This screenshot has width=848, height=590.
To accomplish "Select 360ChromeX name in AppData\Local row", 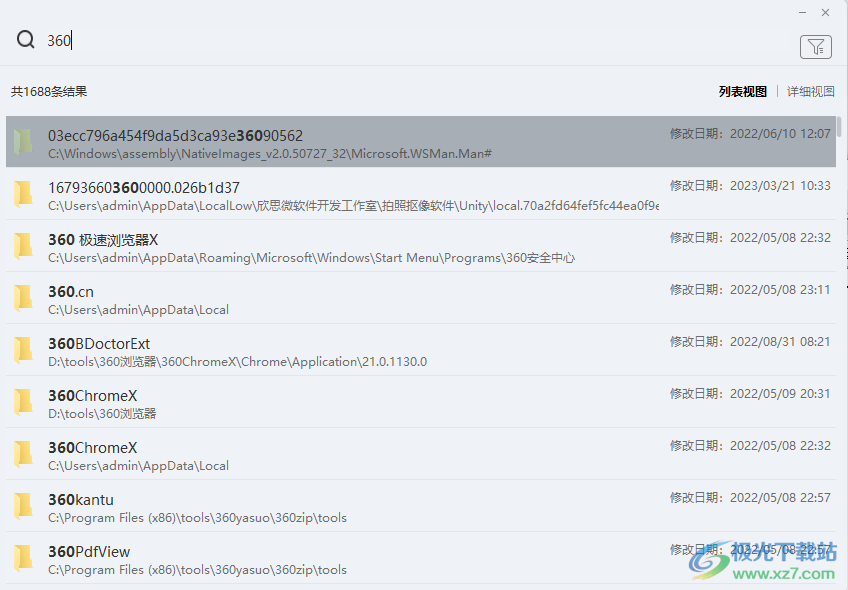I will [92, 447].
